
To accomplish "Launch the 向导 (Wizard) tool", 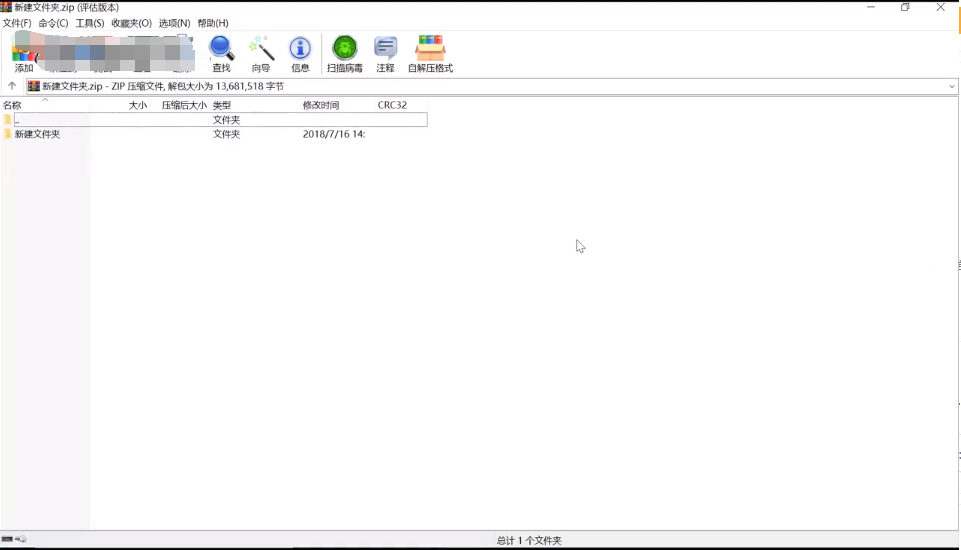I will pos(261,54).
